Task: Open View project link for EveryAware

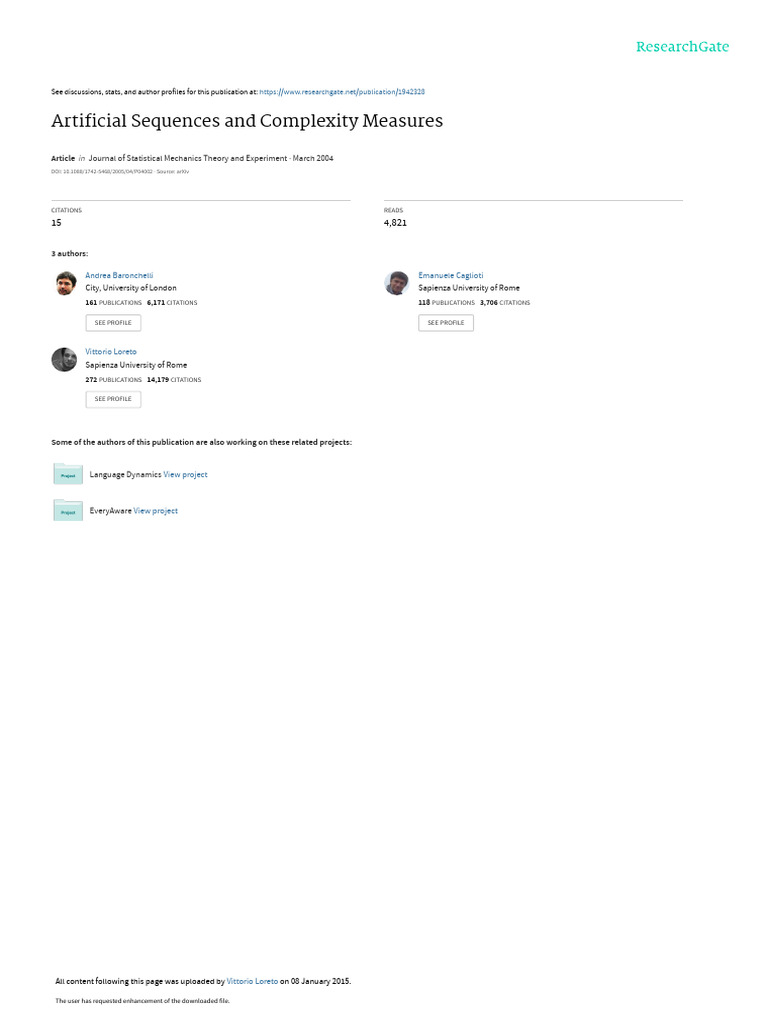Action: click(x=155, y=511)
